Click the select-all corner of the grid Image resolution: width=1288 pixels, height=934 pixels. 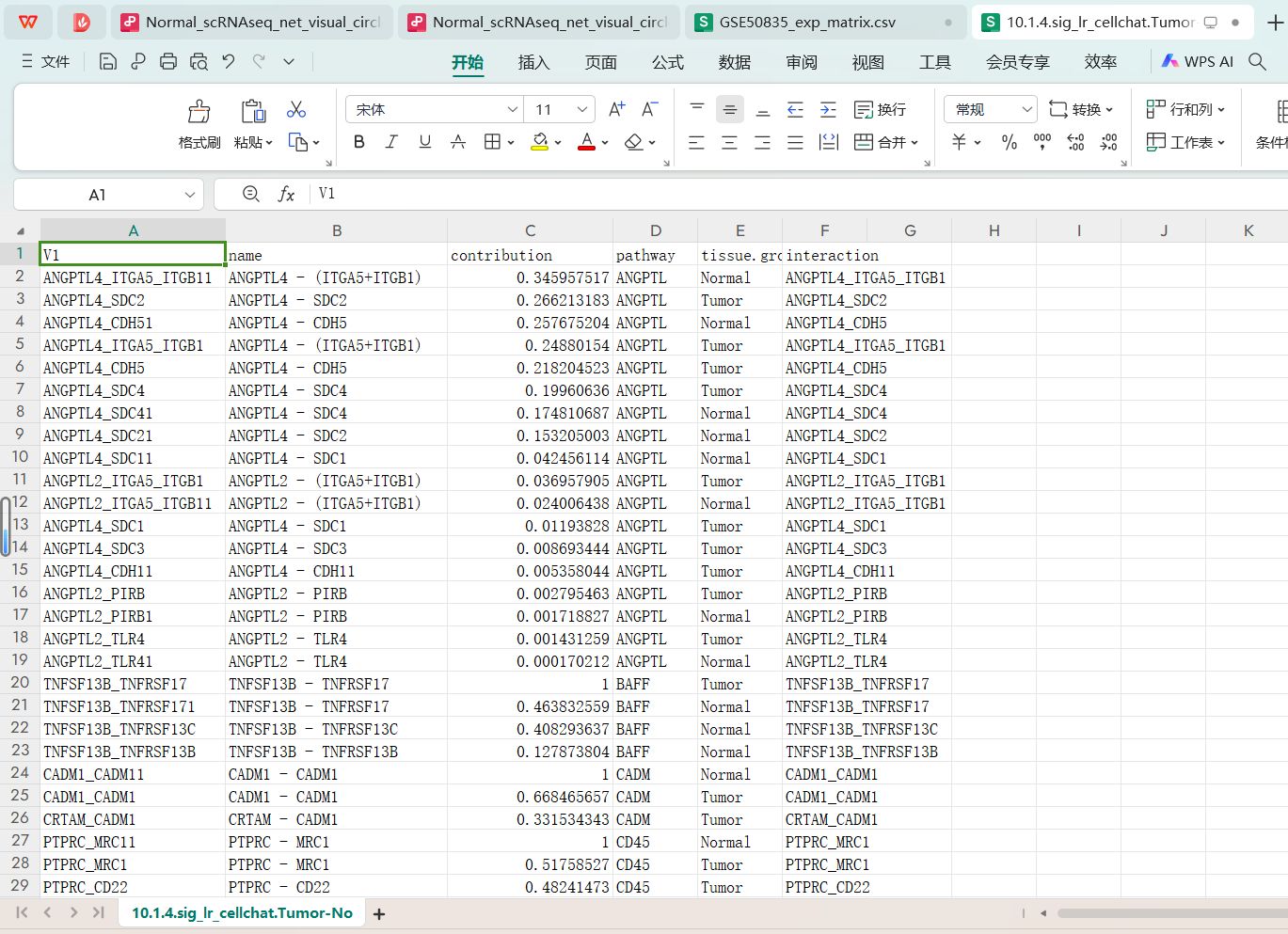click(x=20, y=230)
